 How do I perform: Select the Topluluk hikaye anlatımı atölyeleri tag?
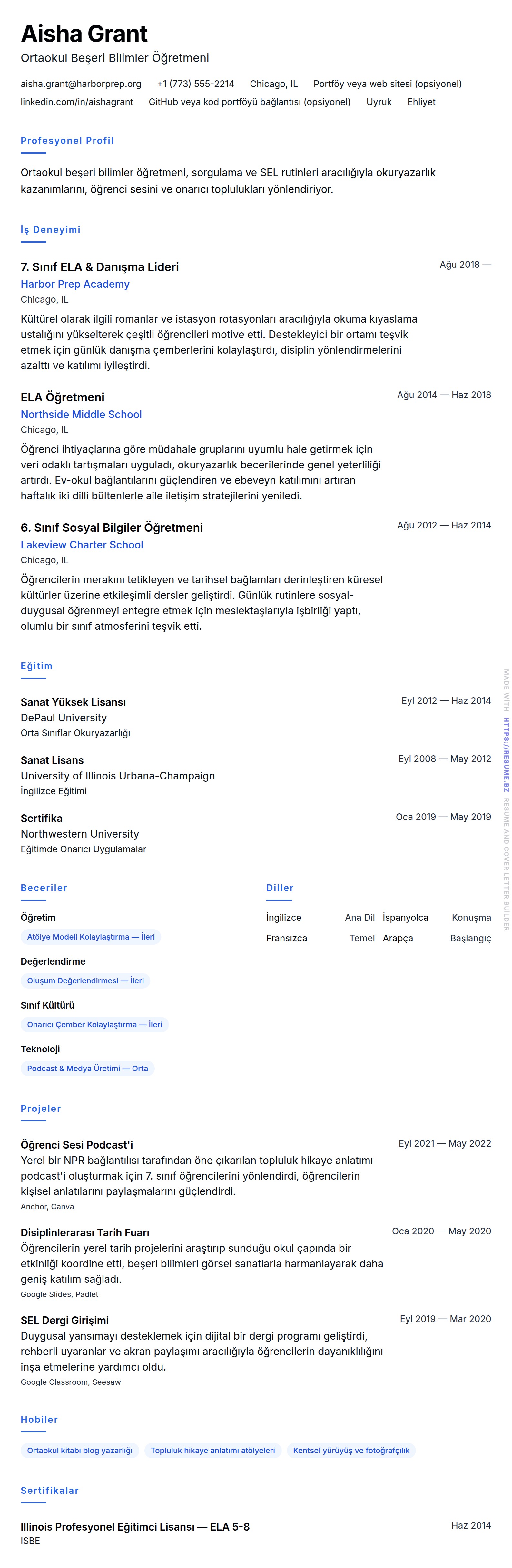click(213, 1451)
